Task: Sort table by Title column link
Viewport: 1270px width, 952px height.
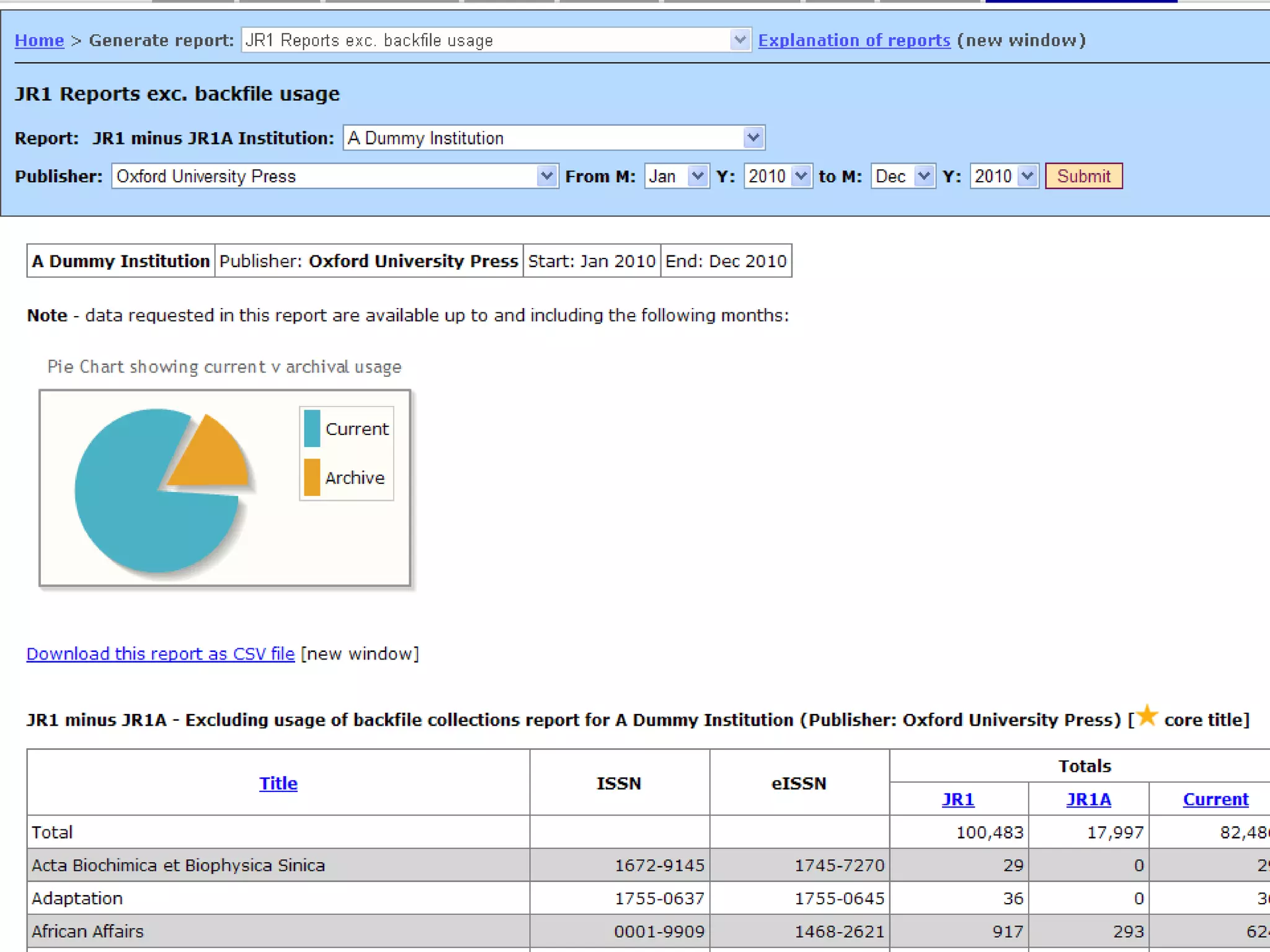Action: click(278, 783)
